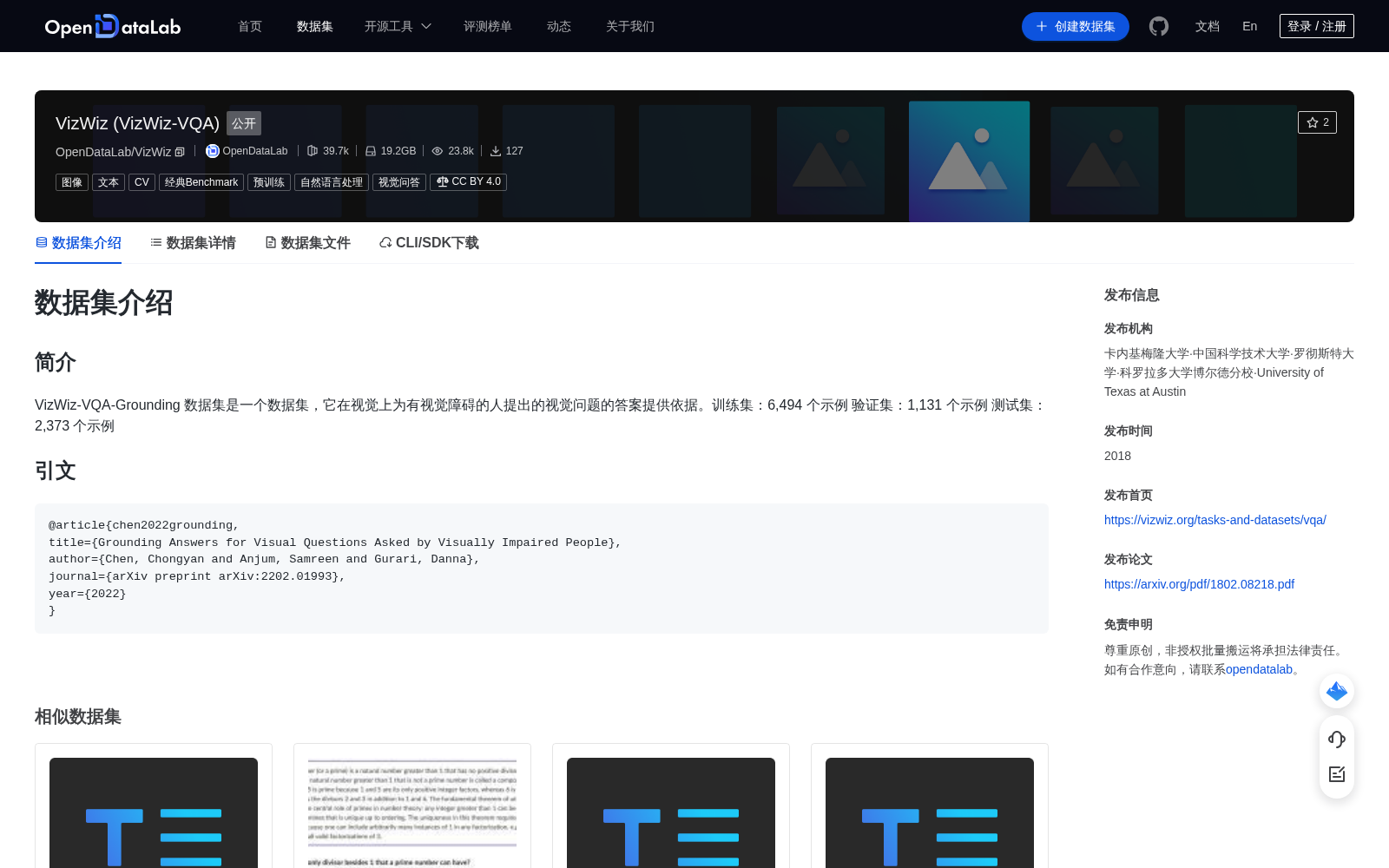Screen dimensions: 1389x868
Task: Star the VizWiz dataset
Action: tap(1317, 122)
